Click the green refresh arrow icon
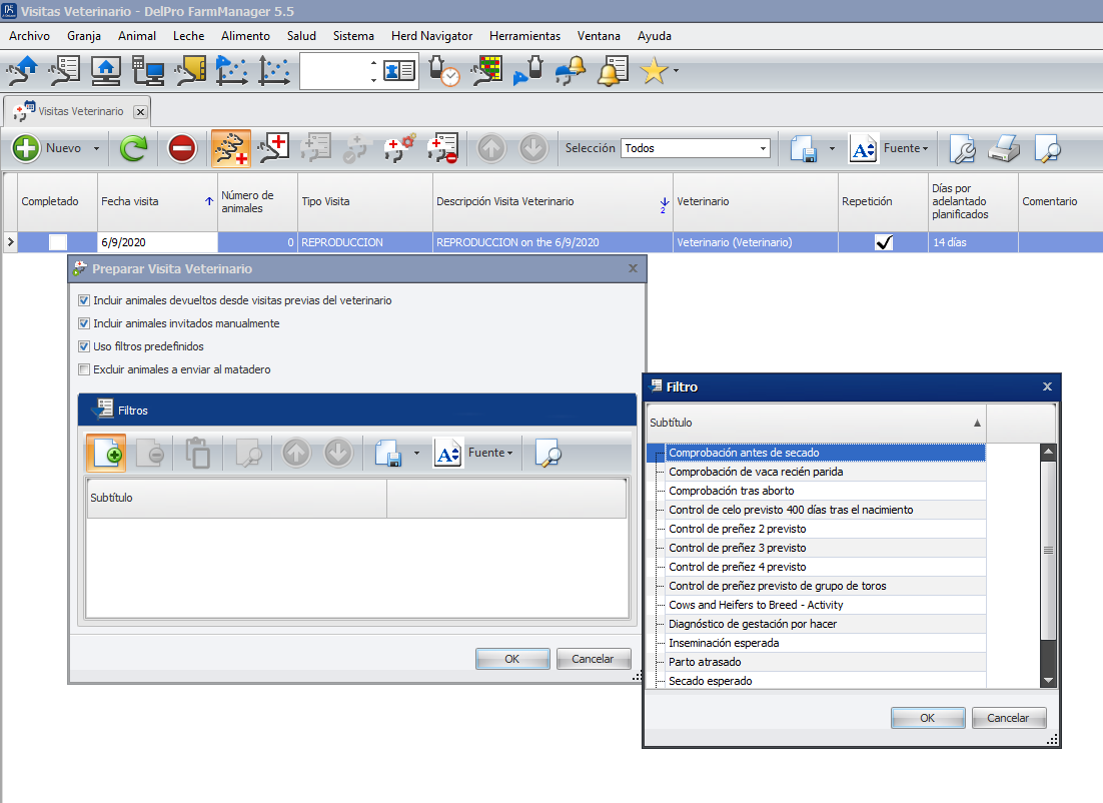 tap(133, 149)
